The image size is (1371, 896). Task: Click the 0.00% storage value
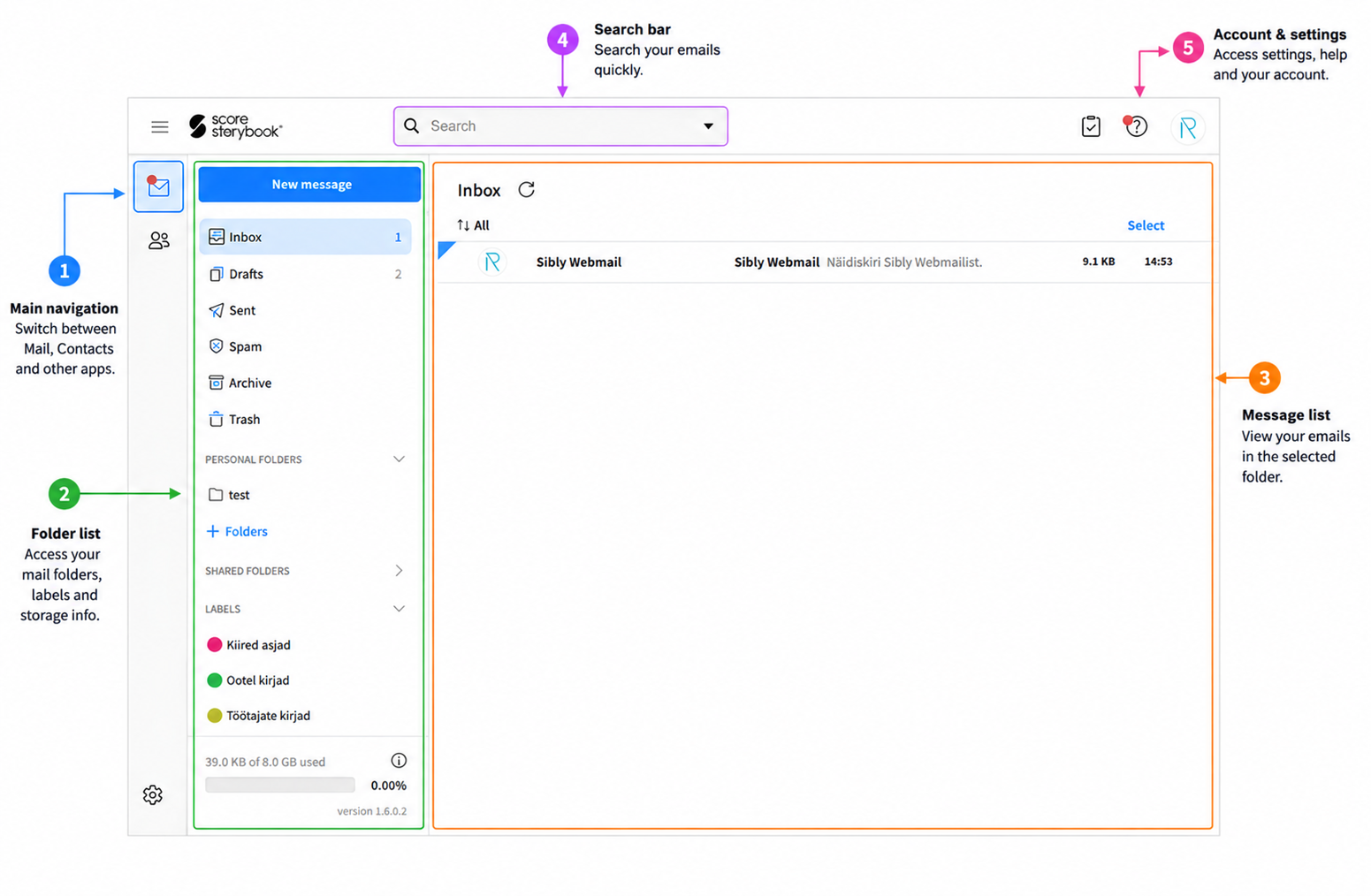[389, 786]
